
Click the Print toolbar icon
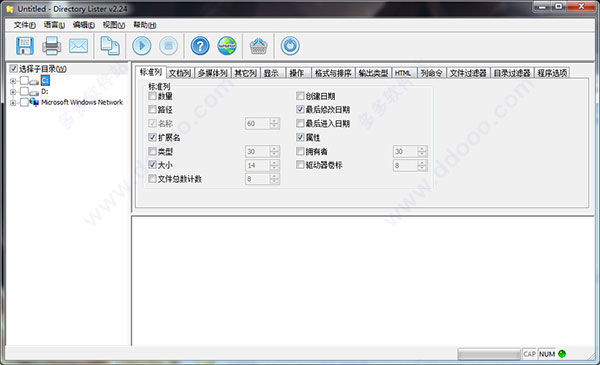point(52,46)
